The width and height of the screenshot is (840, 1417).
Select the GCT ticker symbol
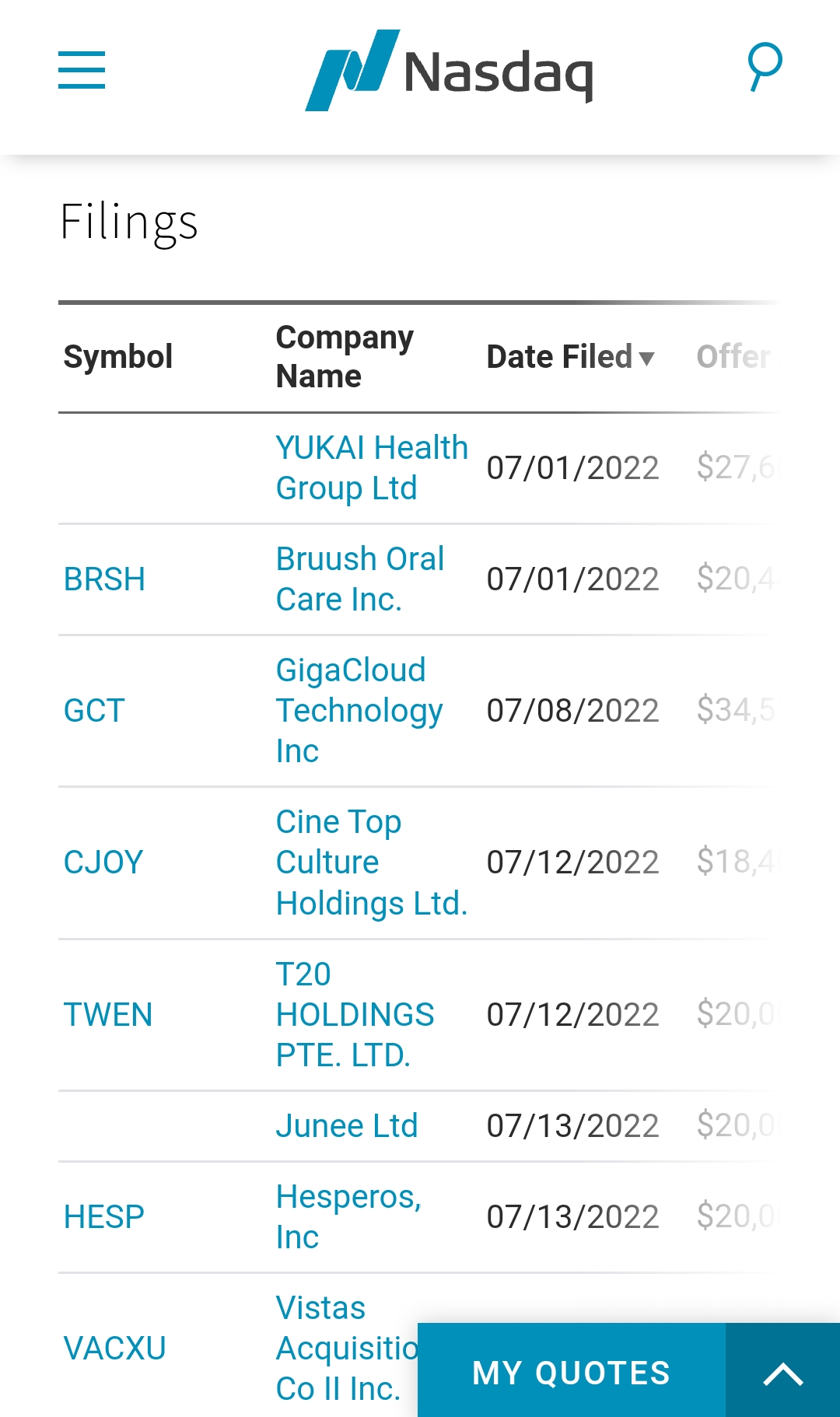94,711
